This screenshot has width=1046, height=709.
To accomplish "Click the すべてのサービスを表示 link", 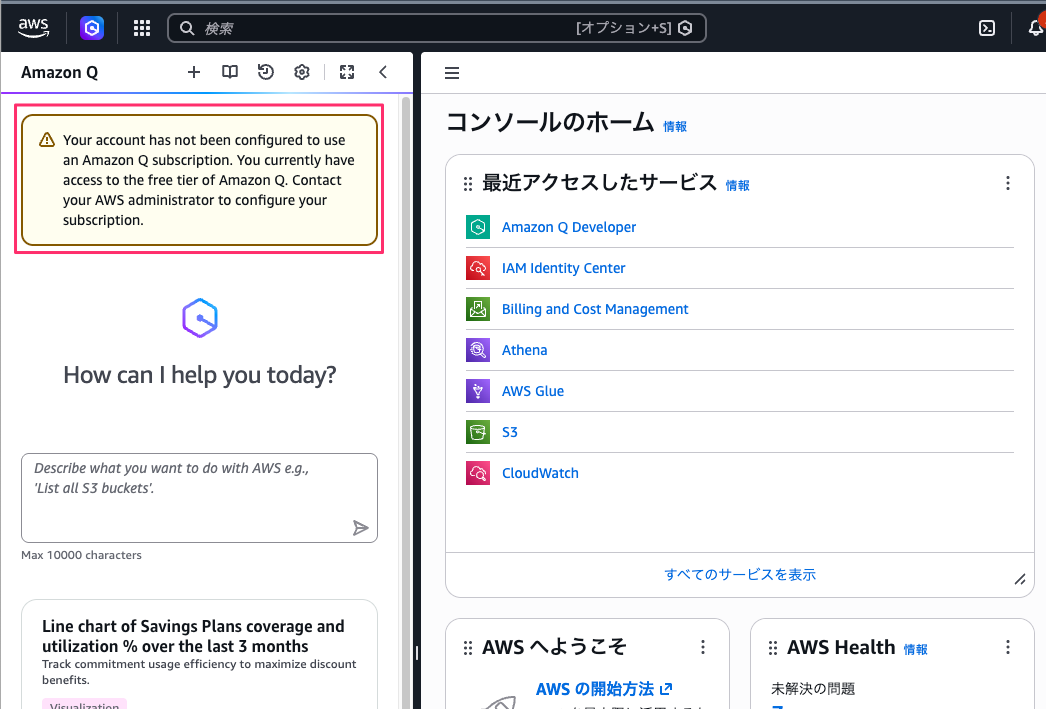I will pos(740,574).
